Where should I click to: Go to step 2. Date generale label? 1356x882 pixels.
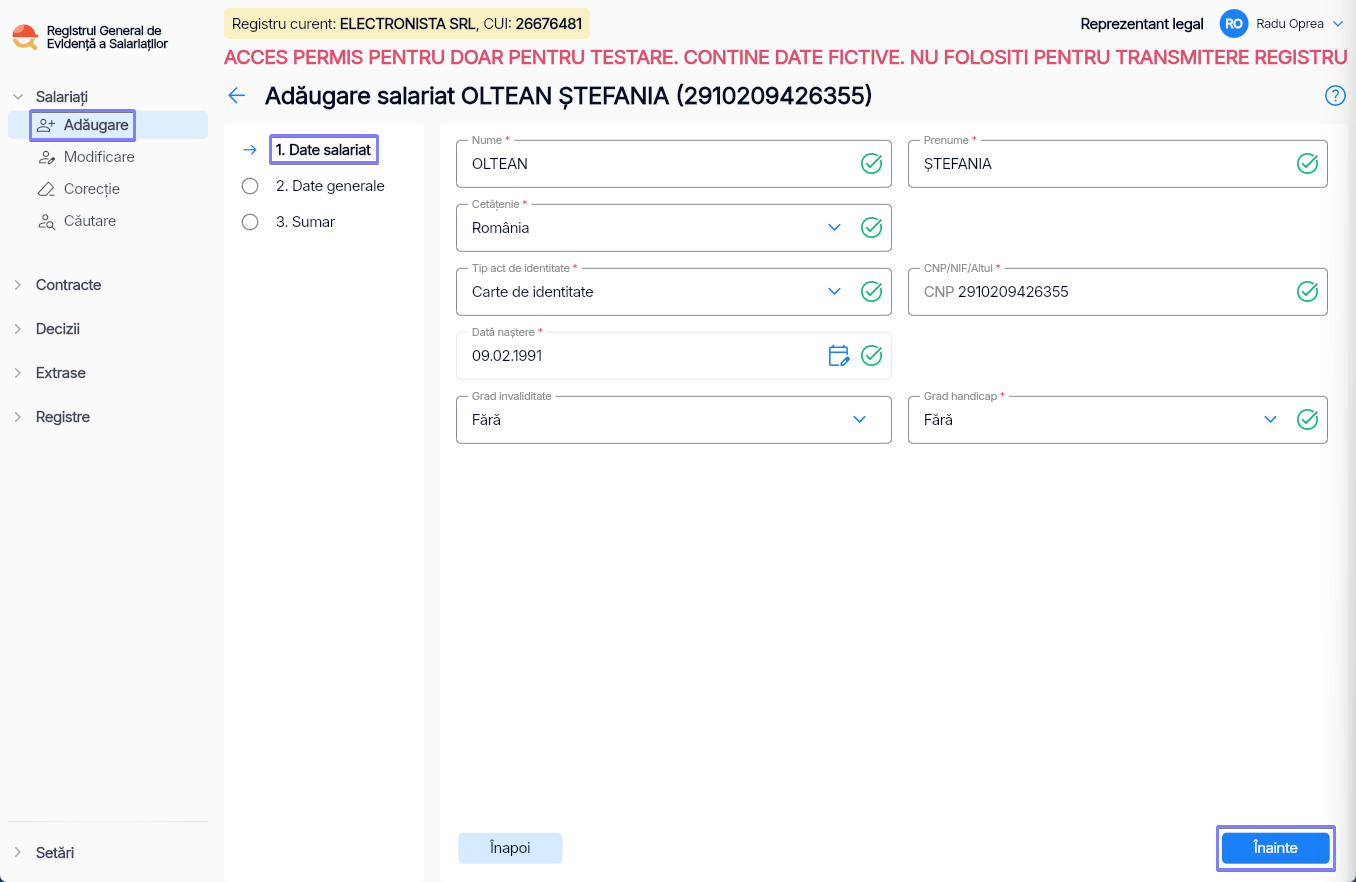coord(330,186)
